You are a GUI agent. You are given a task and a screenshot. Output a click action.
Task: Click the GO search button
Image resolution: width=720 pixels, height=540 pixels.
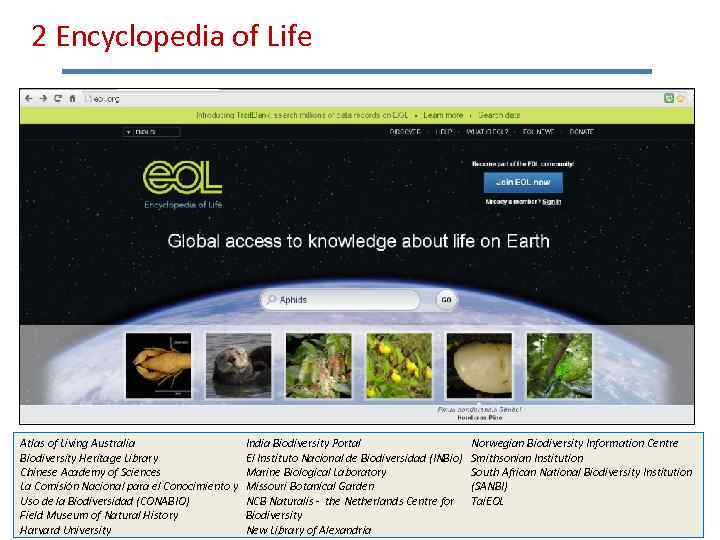[446, 300]
